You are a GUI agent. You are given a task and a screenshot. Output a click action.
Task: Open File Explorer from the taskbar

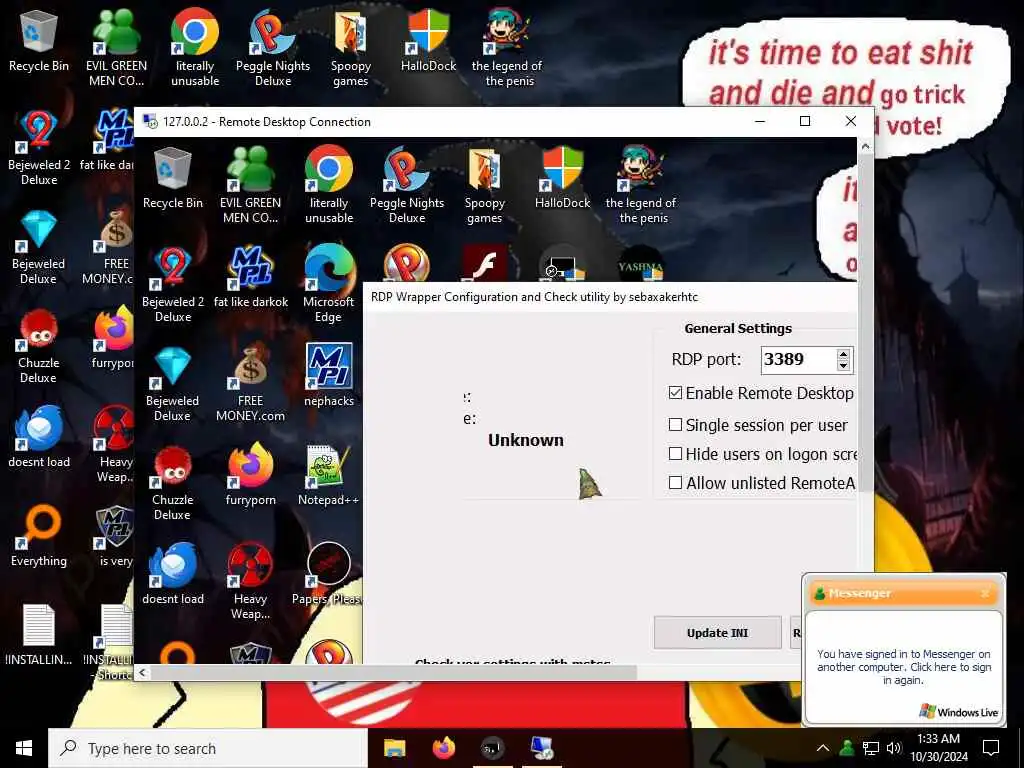(x=394, y=748)
